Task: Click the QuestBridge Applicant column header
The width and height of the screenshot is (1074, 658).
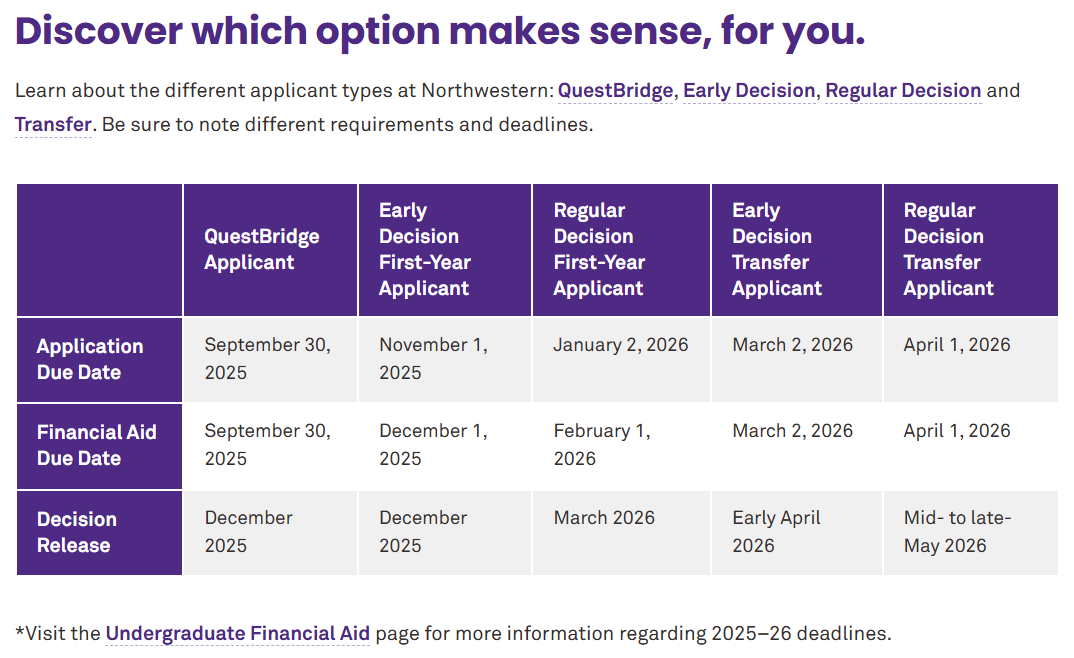Action: click(270, 250)
